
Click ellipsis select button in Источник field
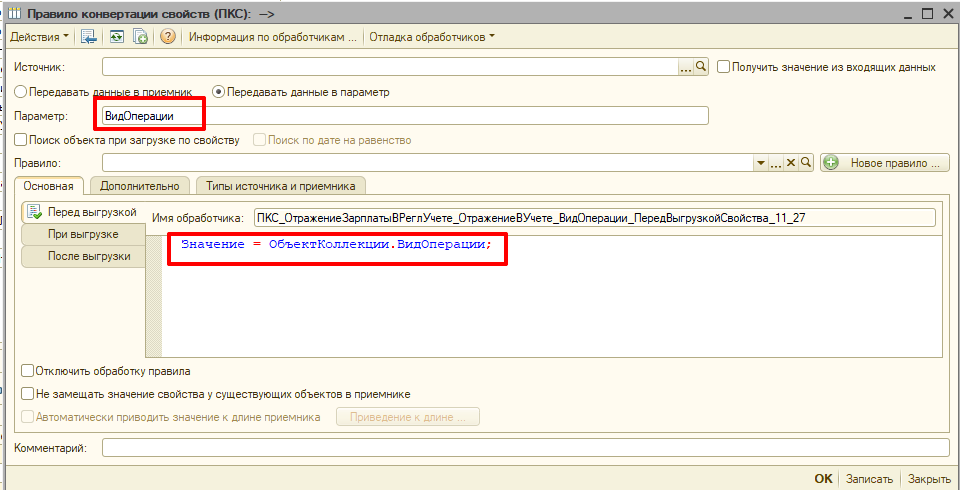tap(686, 67)
